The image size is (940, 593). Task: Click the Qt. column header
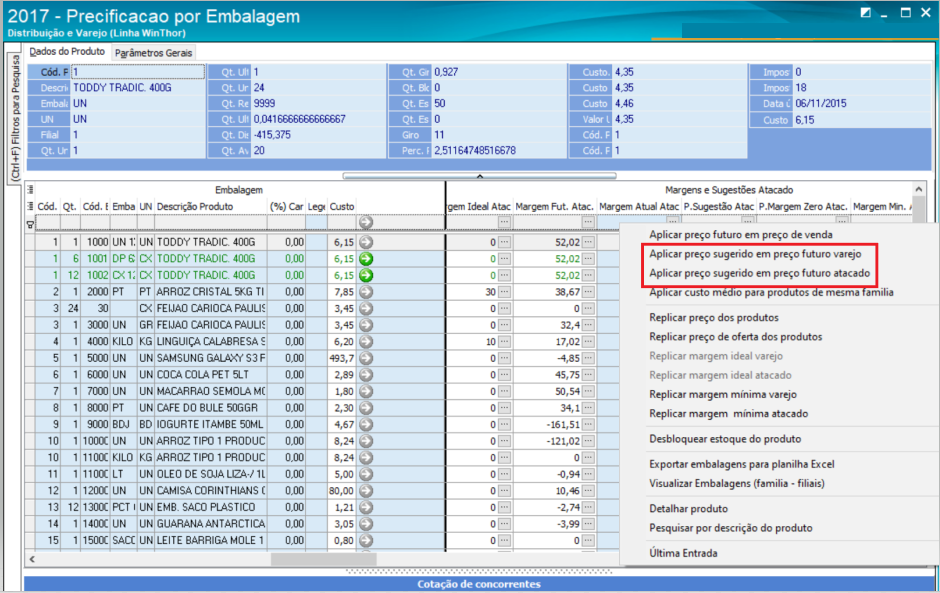[70, 206]
